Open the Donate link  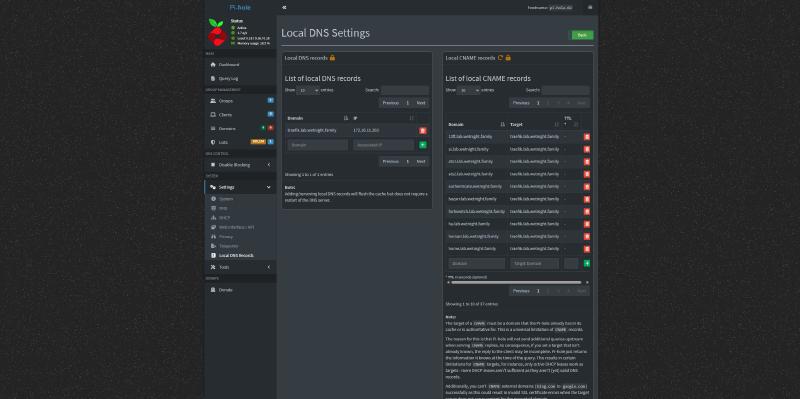coord(240,290)
